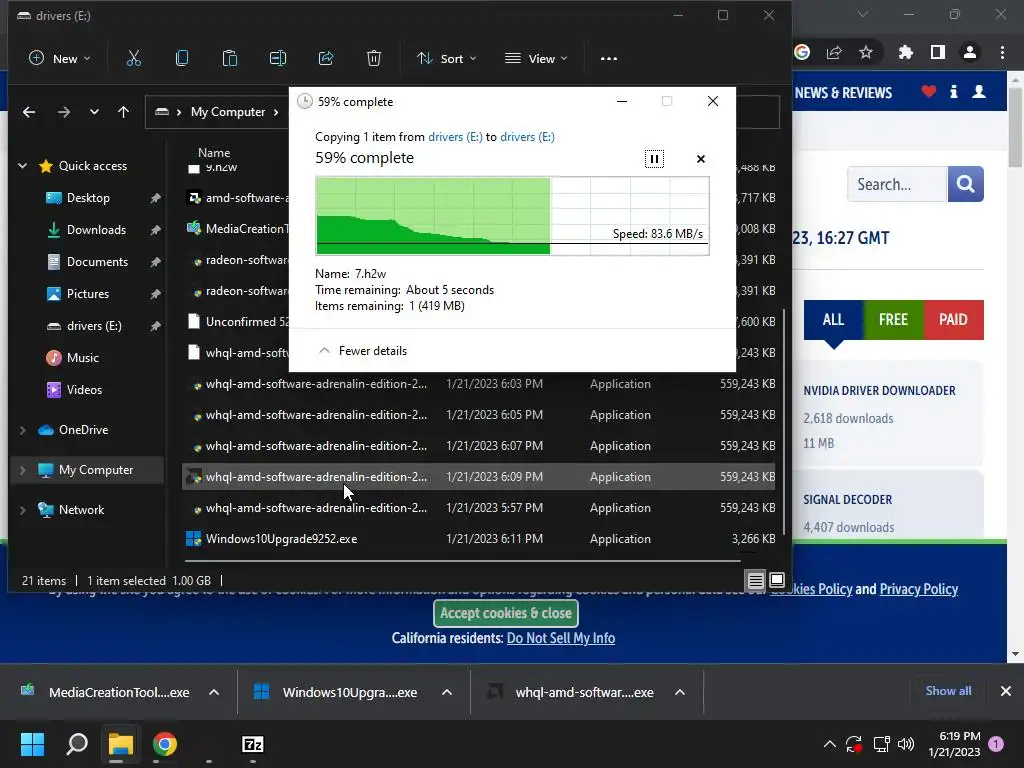The height and width of the screenshot is (768, 1024).
Task: Open the New dropdown in Explorer
Action: click(59, 58)
